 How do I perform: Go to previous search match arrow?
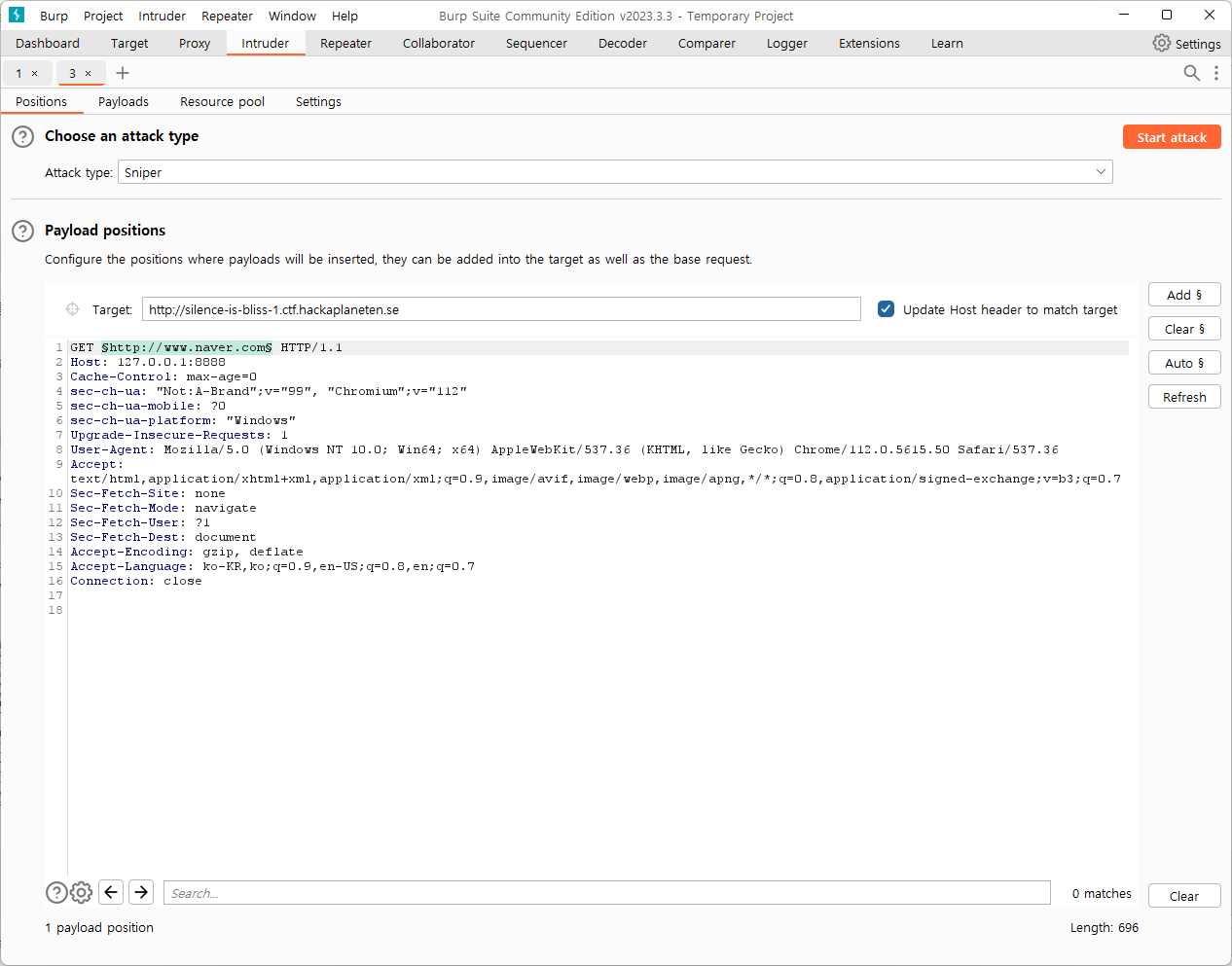pos(111,892)
